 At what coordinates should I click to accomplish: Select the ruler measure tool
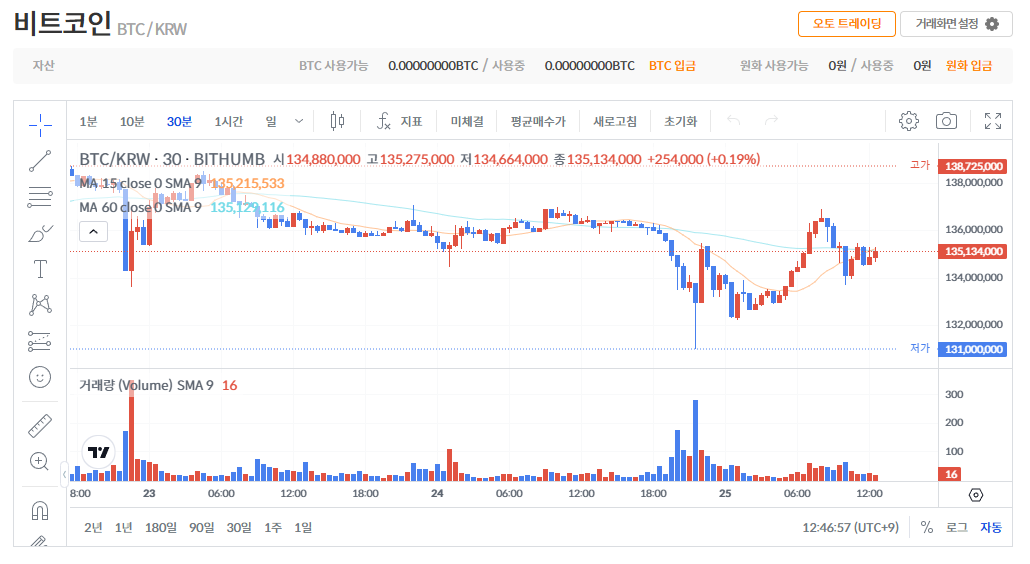pos(40,426)
